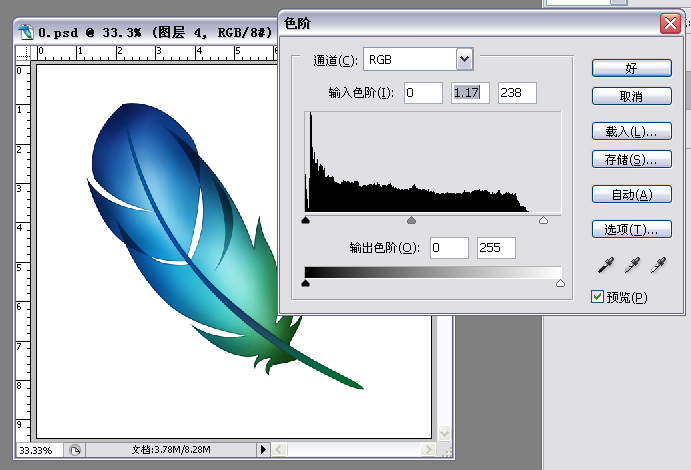Click the window resize grip of 0.psd

click(x=446, y=451)
